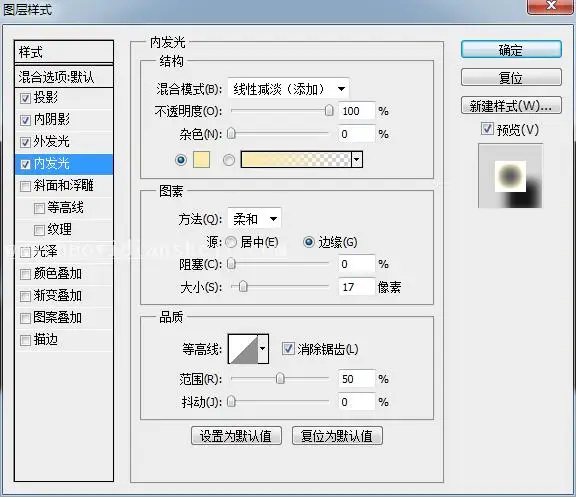Click the opacity value field 100
Screen dimensions: 576x497
[357, 111]
